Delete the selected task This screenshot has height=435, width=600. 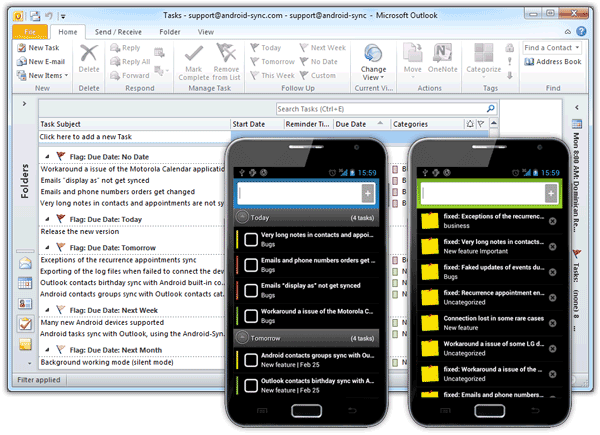(x=89, y=58)
